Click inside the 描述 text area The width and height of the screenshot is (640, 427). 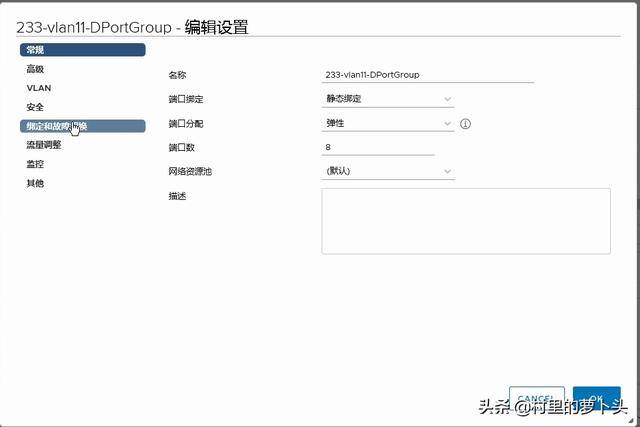pyautogui.click(x=465, y=220)
